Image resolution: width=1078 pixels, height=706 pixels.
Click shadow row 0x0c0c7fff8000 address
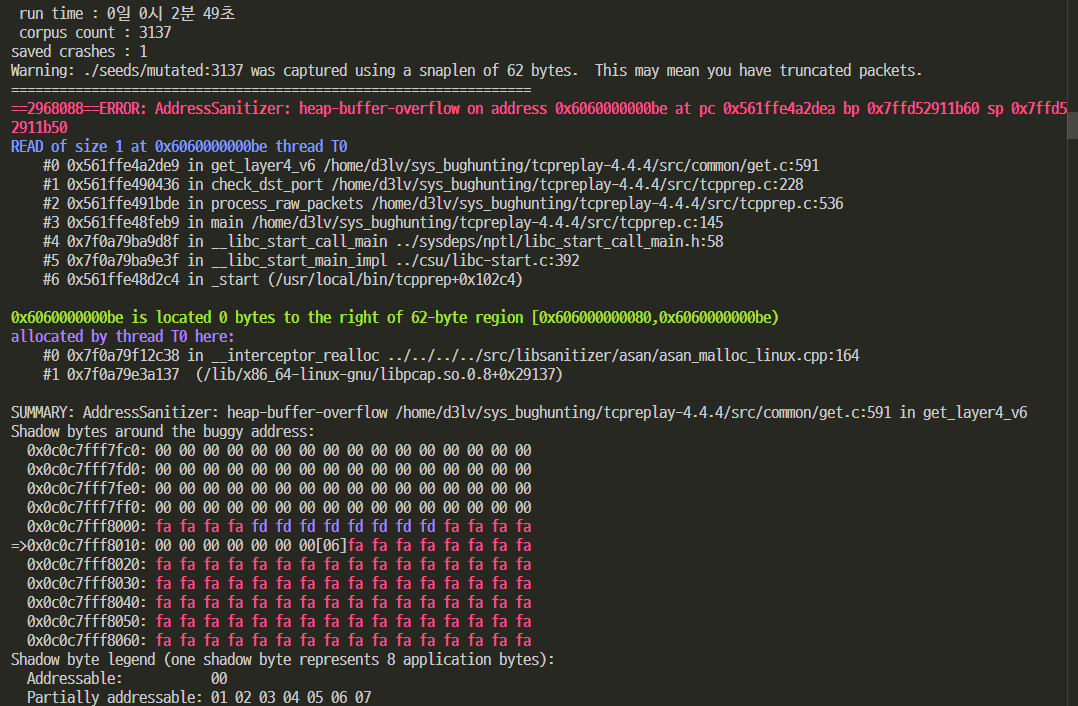pos(87,527)
